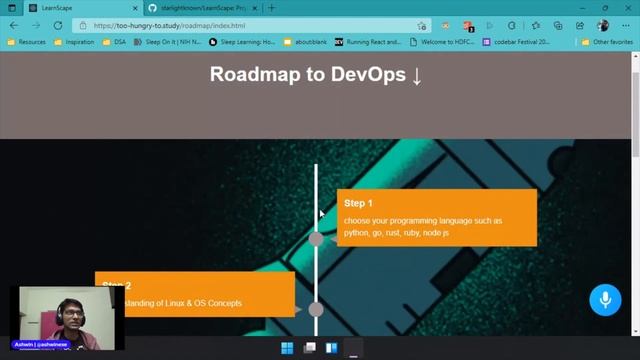Click the scrollbar up arrow
Image resolution: width=640 pixels, height=360 pixels.
(636, 56)
